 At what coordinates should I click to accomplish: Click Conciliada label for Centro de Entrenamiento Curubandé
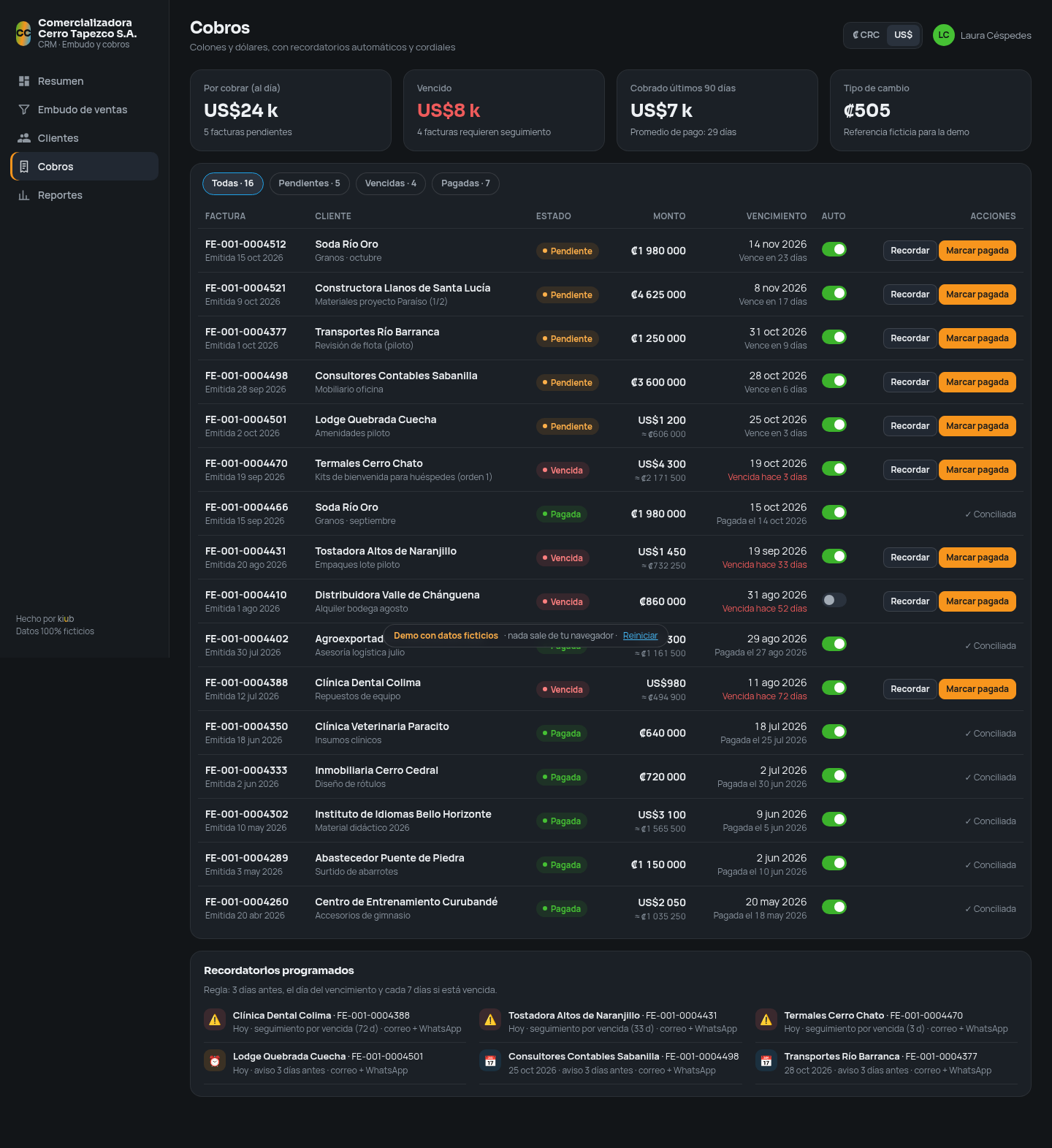coord(990,909)
